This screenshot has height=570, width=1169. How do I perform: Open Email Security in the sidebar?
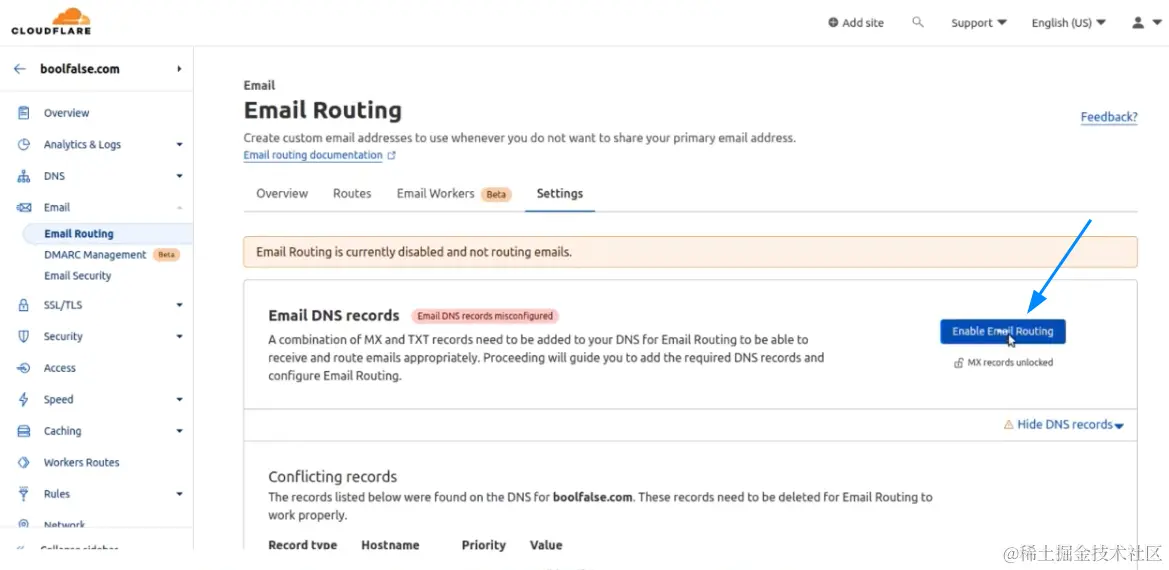(x=78, y=276)
